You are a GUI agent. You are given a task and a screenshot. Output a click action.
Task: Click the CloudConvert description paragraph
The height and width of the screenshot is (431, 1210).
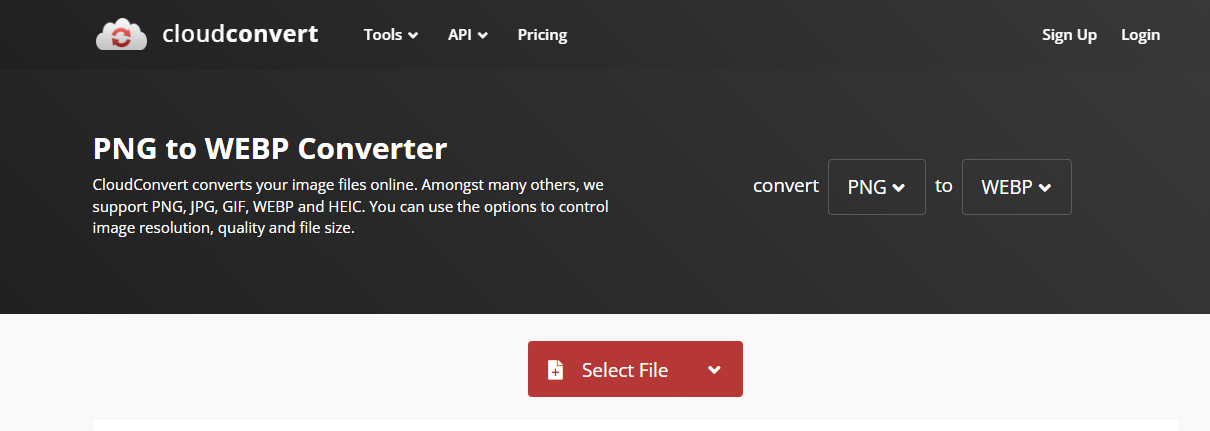pos(350,207)
